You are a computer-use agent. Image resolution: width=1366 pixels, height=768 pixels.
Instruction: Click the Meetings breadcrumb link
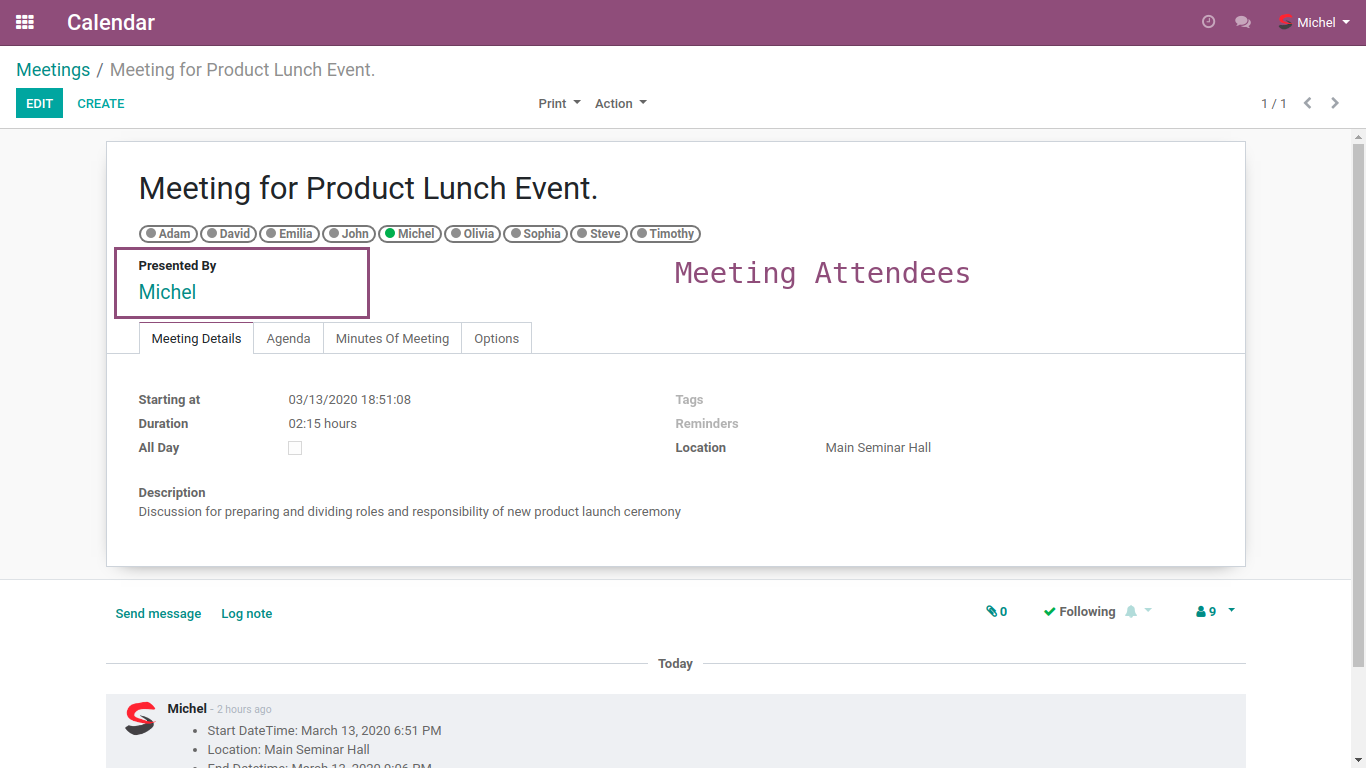(53, 70)
